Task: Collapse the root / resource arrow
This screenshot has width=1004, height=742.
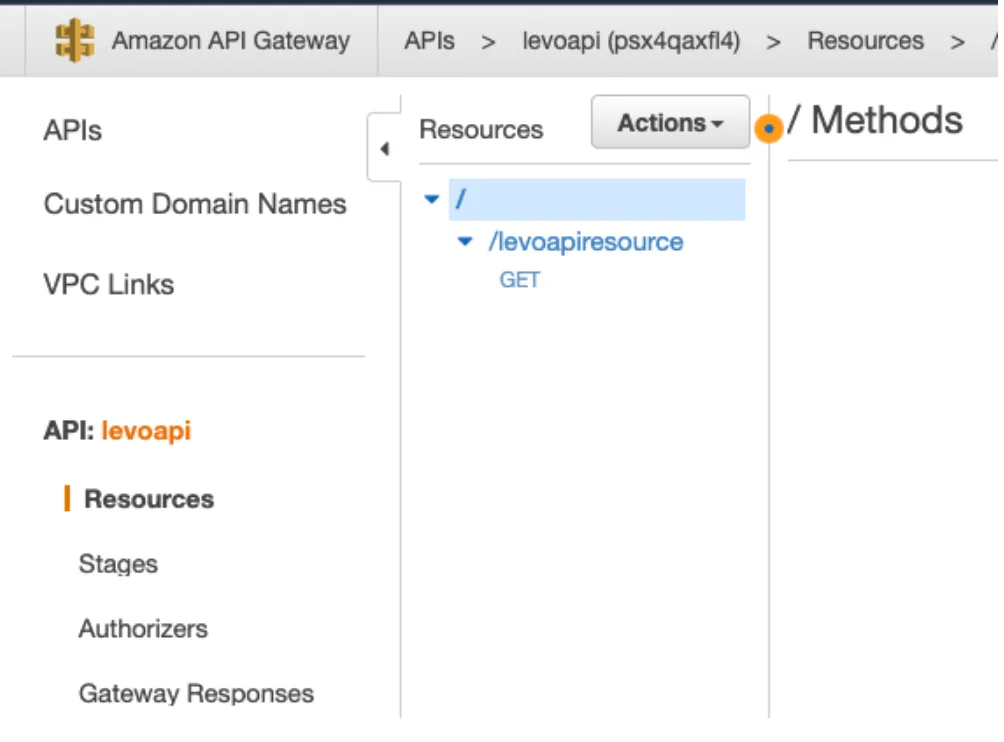Action: click(x=432, y=199)
